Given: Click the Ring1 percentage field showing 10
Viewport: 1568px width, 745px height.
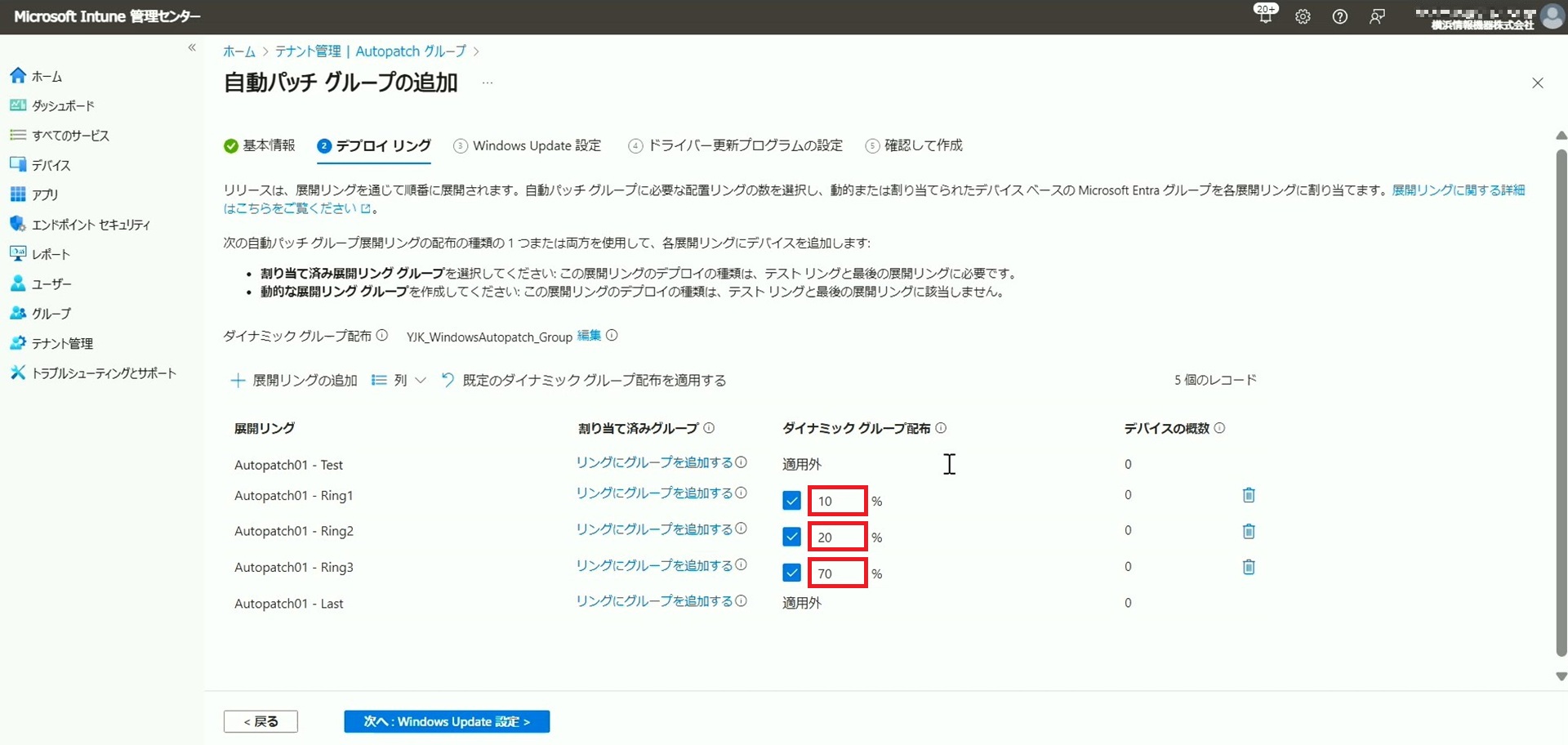Looking at the screenshot, I should (837, 501).
